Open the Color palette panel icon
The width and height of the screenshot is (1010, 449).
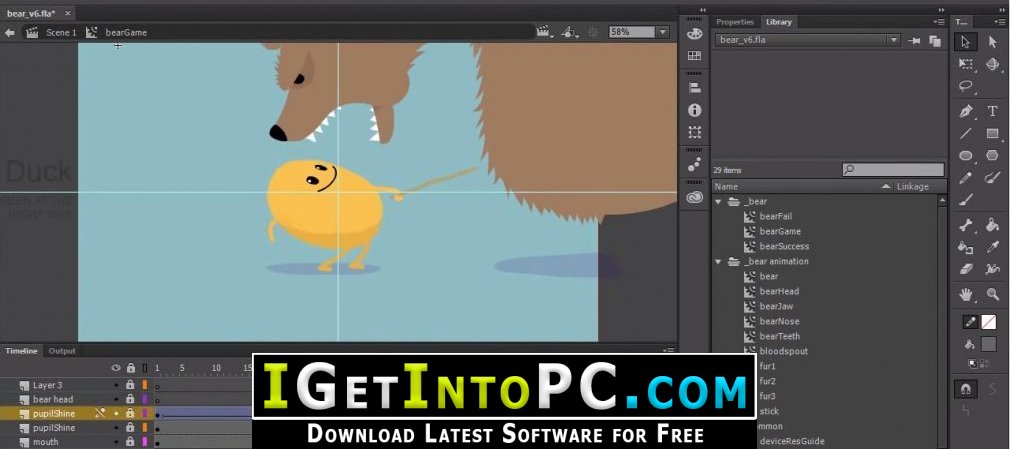[x=694, y=33]
